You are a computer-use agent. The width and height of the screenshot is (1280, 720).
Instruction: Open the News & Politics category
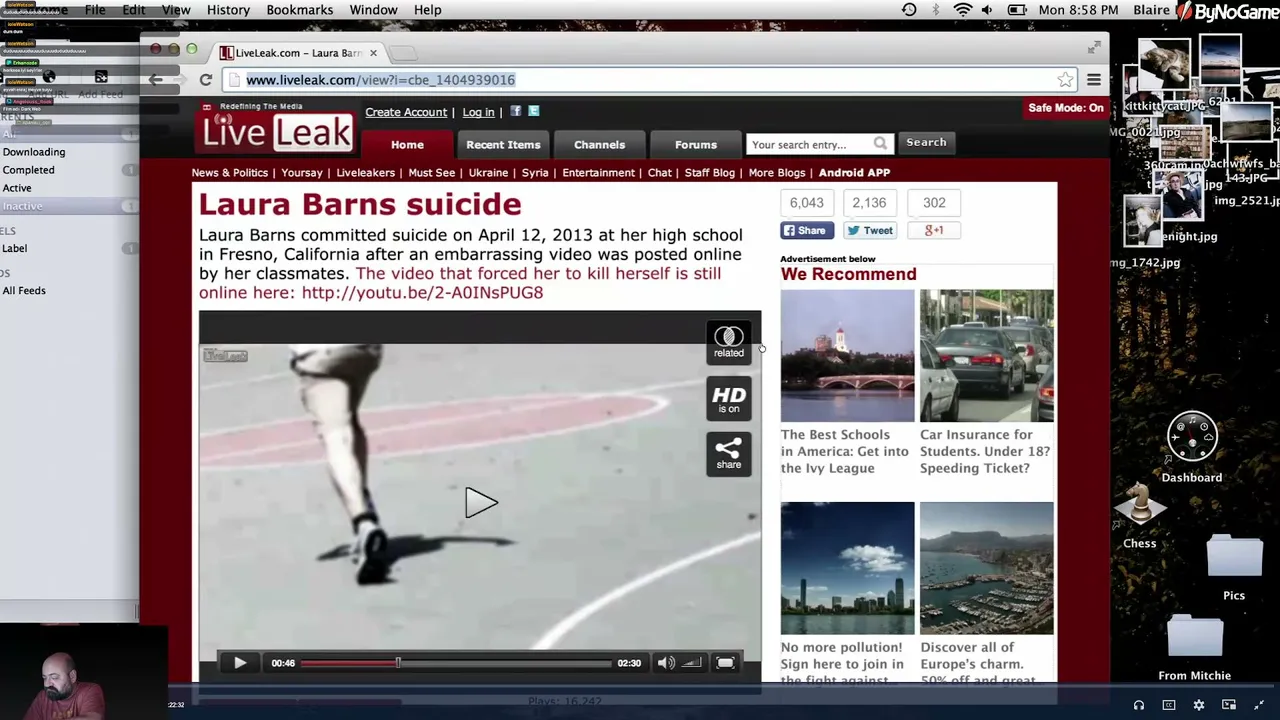click(230, 173)
